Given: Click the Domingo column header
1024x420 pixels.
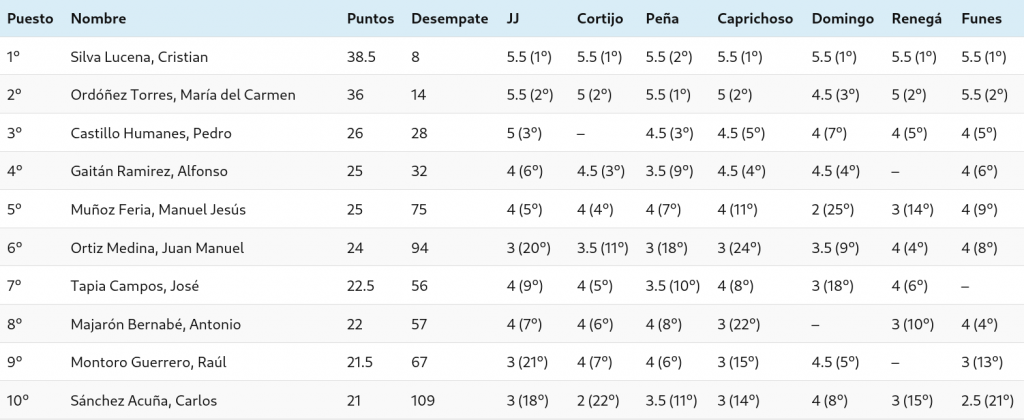Looking at the screenshot, I should click(x=842, y=18).
